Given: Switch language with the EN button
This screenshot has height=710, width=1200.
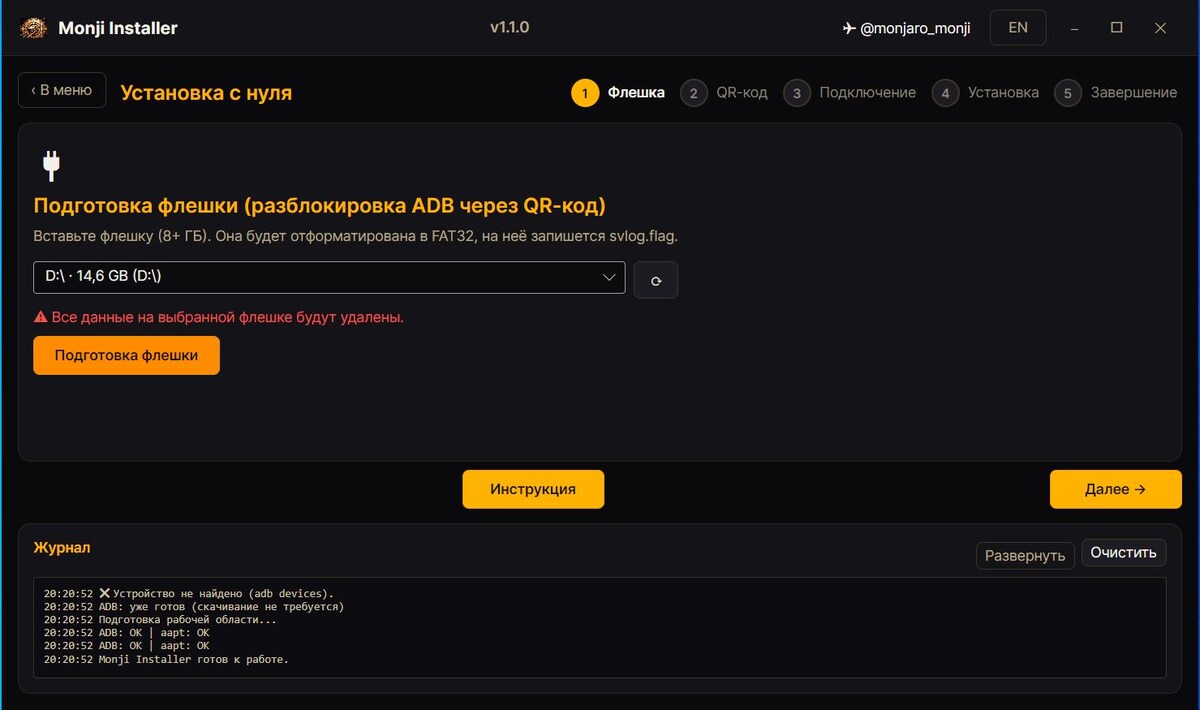Looking at the screenshot, I should [1018, 28].
